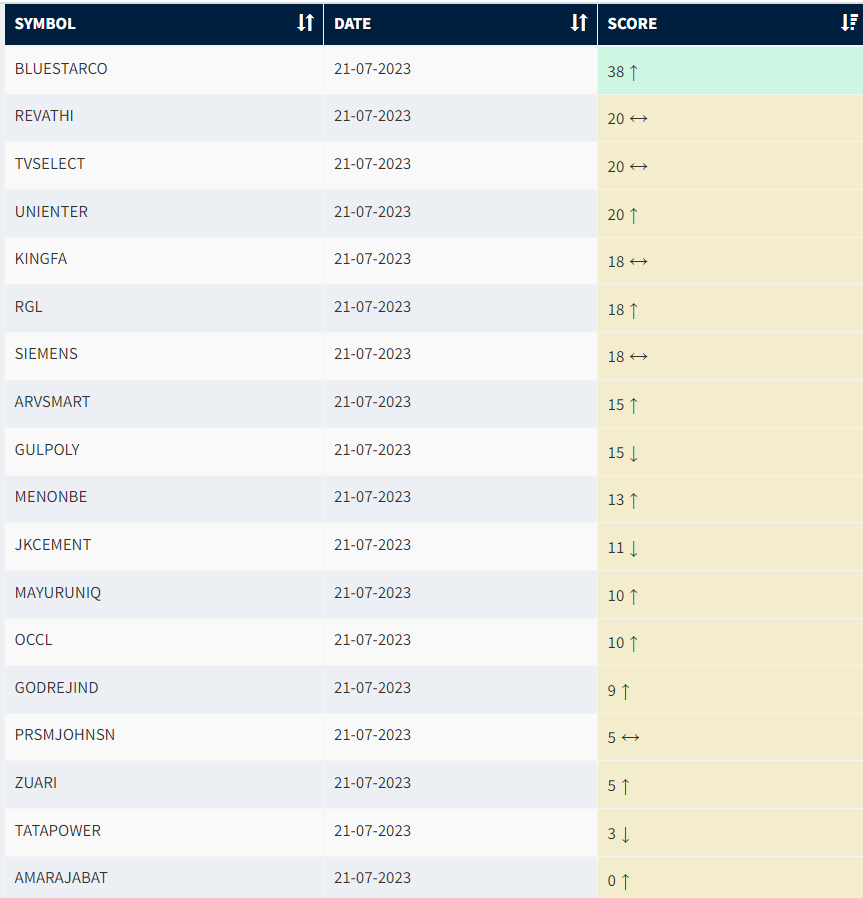Click the date in JKCEMENT's row
The width and height of the screenshot is (863, 898).
[x=372, y=545]
